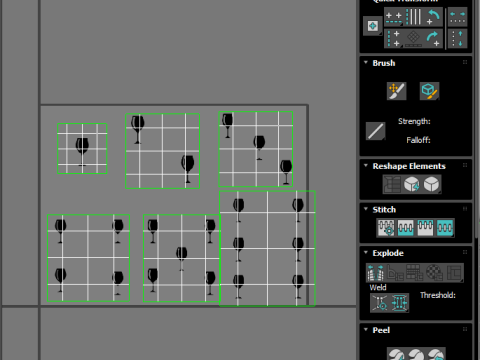Screen dimensions: 480x360
Task: Select the UV cluster with six wine glasses
Action: (x=267, y=248)
